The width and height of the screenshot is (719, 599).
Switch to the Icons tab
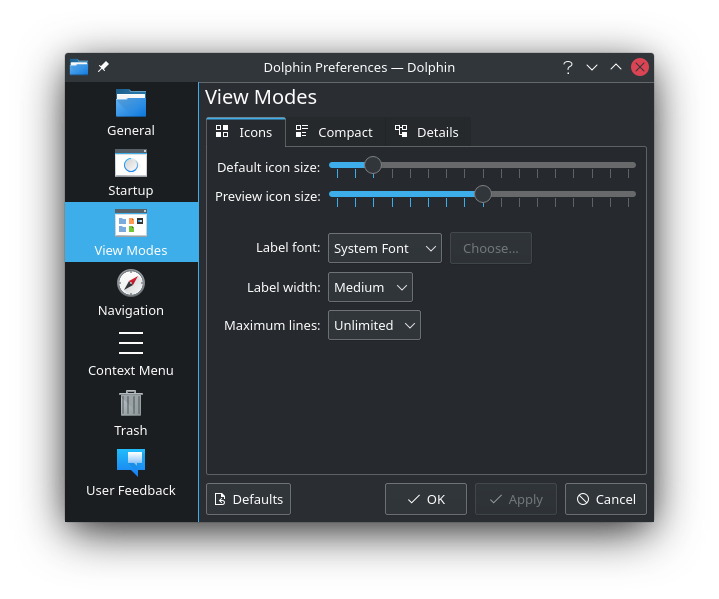[246, 132]
